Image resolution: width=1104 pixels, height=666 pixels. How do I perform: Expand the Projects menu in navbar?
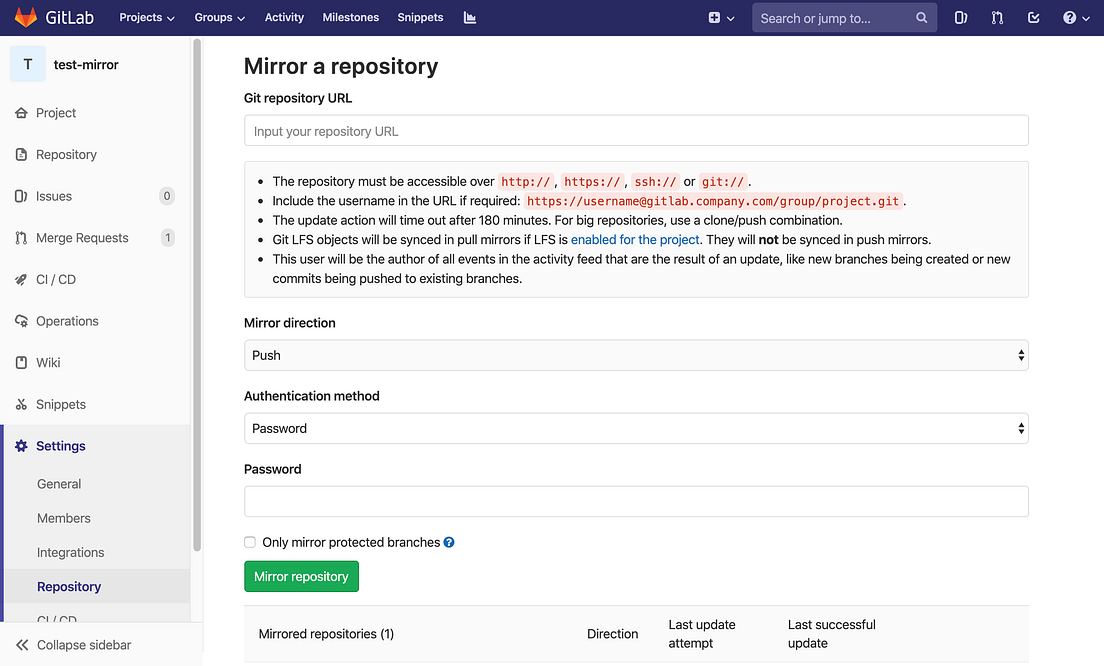147,17
